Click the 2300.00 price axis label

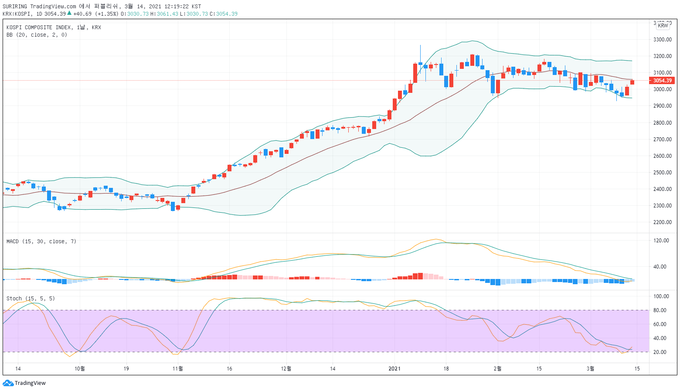coord(662,205)
